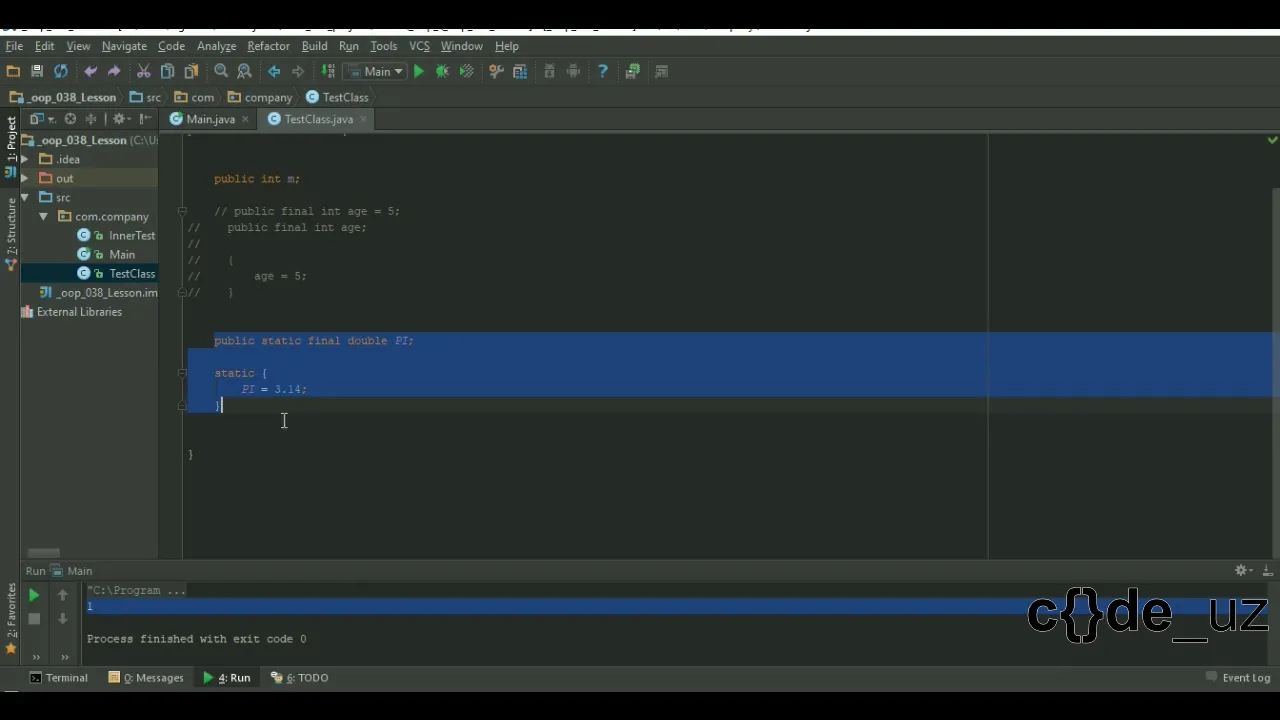This screenshot has width=1280, height=720.
Task: Click the Redo arrow icon
Action: (114, 71)
